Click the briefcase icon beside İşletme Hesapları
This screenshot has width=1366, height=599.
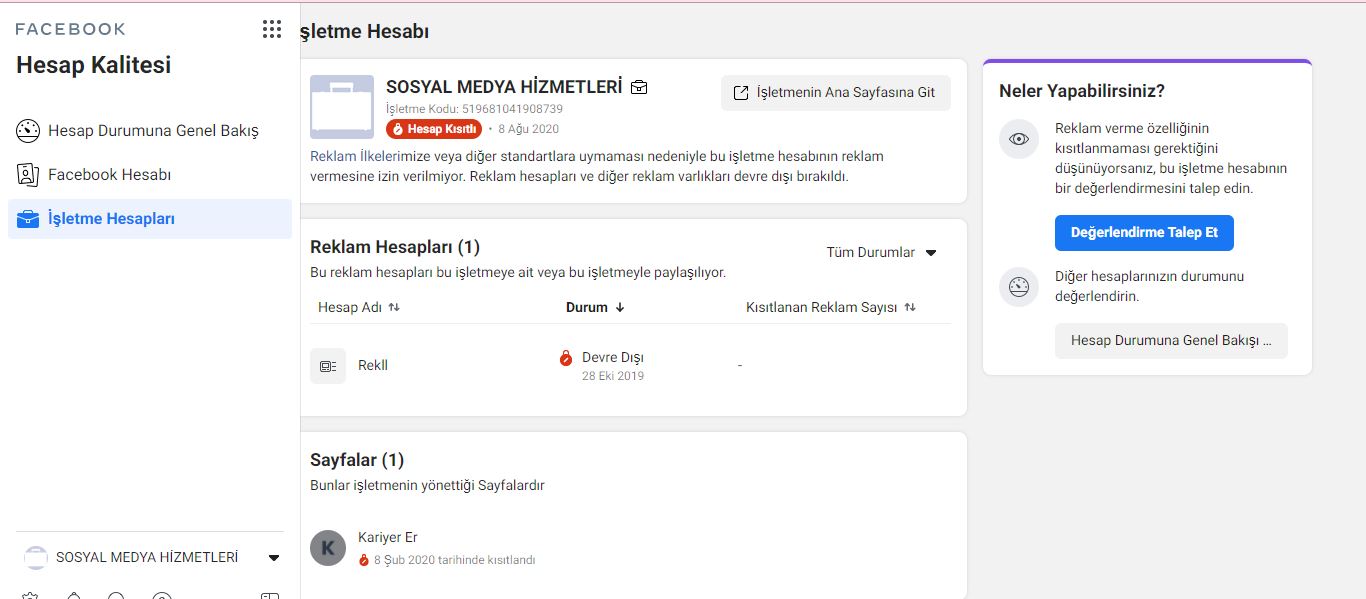click(x=28, y=219)
